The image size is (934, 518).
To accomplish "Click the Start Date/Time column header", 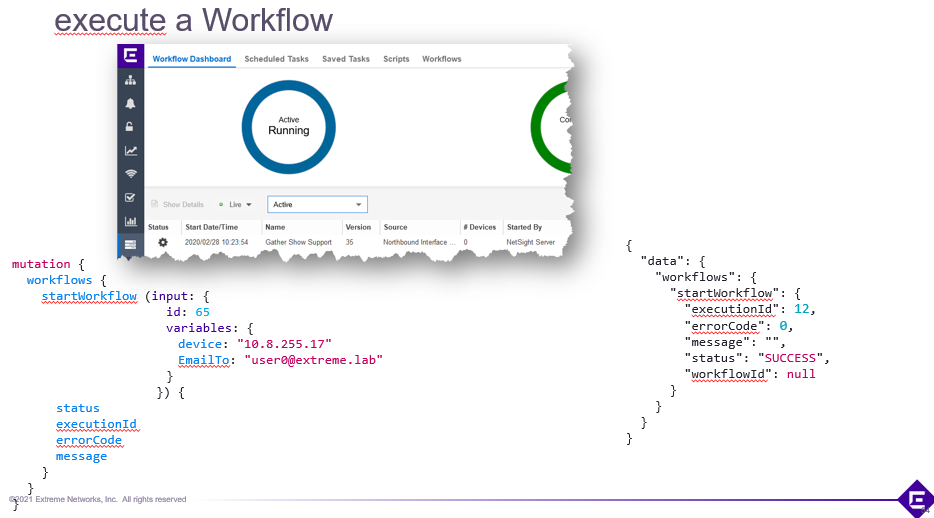I will [211, 227].
